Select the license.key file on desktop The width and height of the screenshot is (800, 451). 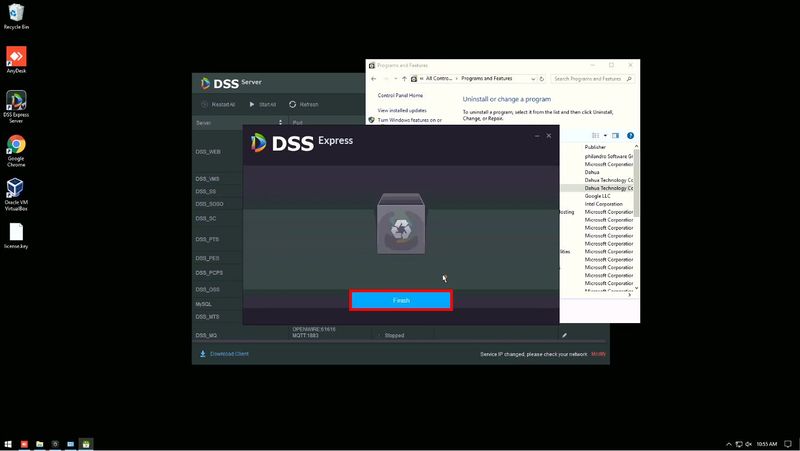tap(16, 236)
